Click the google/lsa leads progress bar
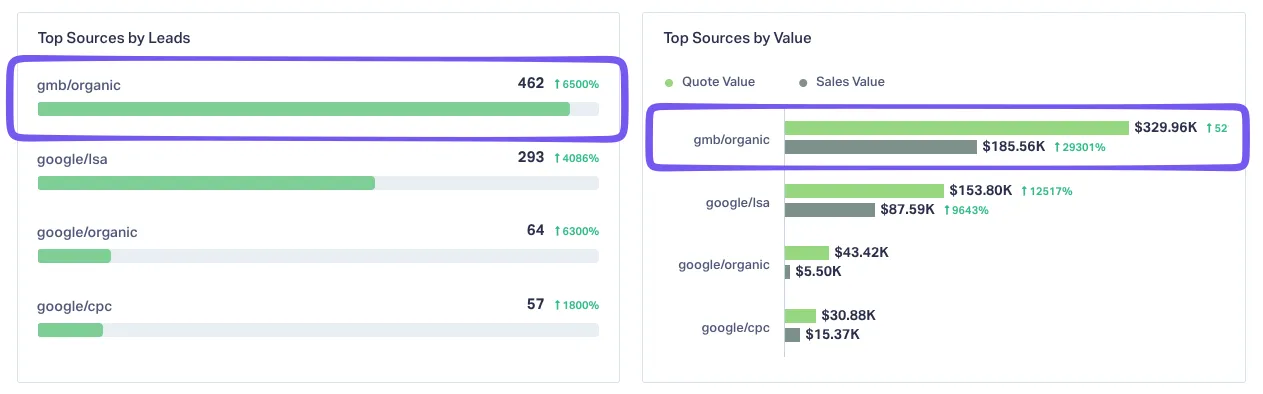Viewport: 1263px width, 394px height. (x=318, y=183)
